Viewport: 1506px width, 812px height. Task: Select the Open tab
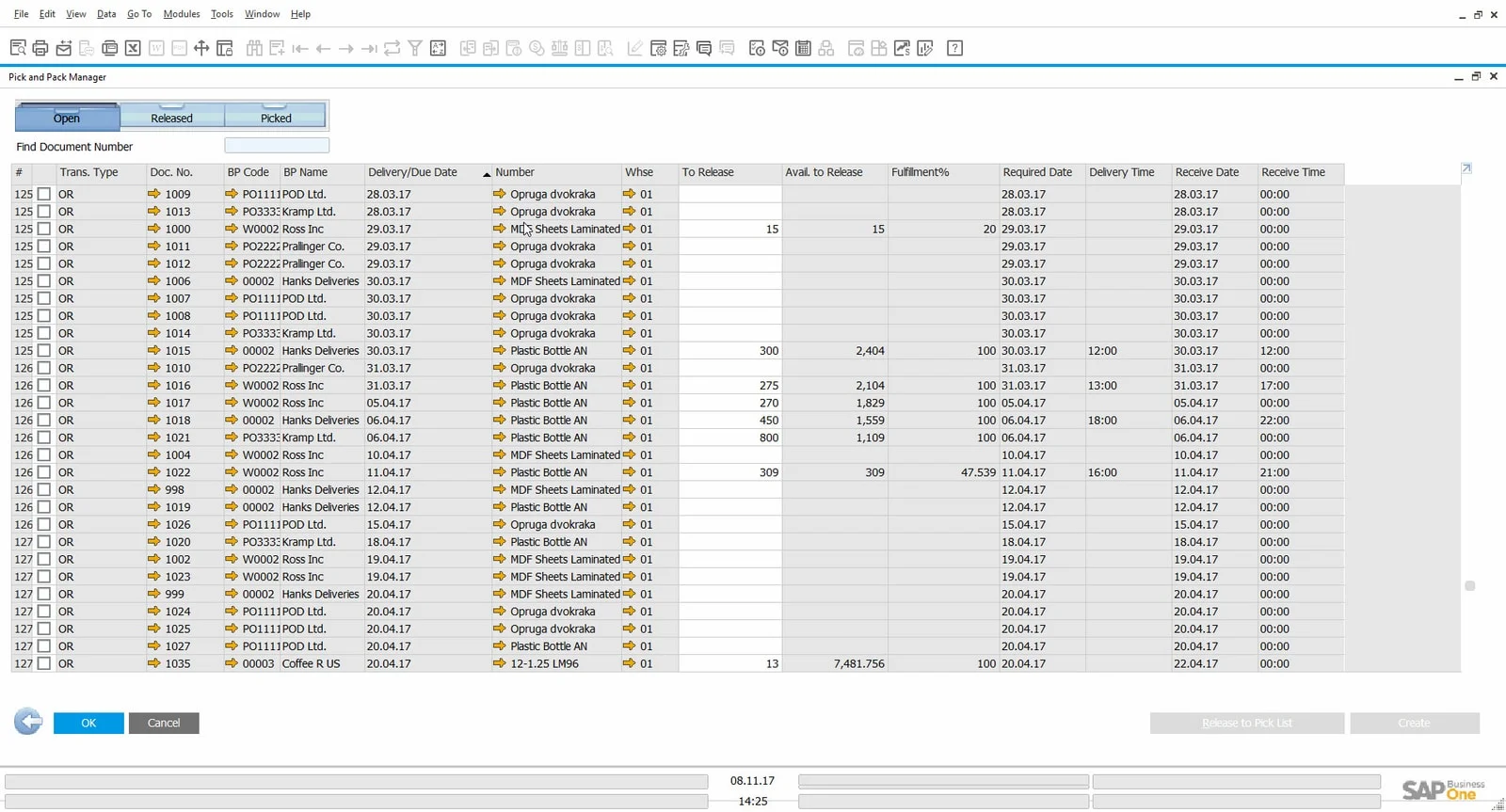point(67,116)
